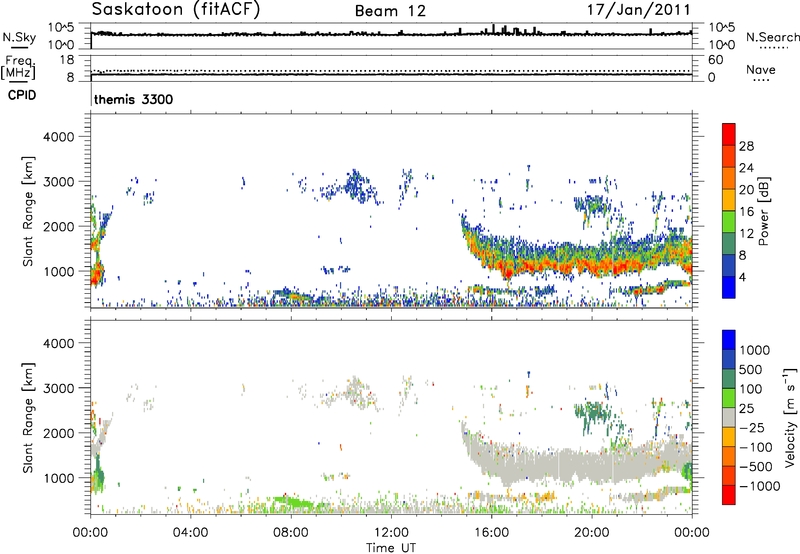
Task: Click the '20:00' time axis tick label
Action: point(591,533)
